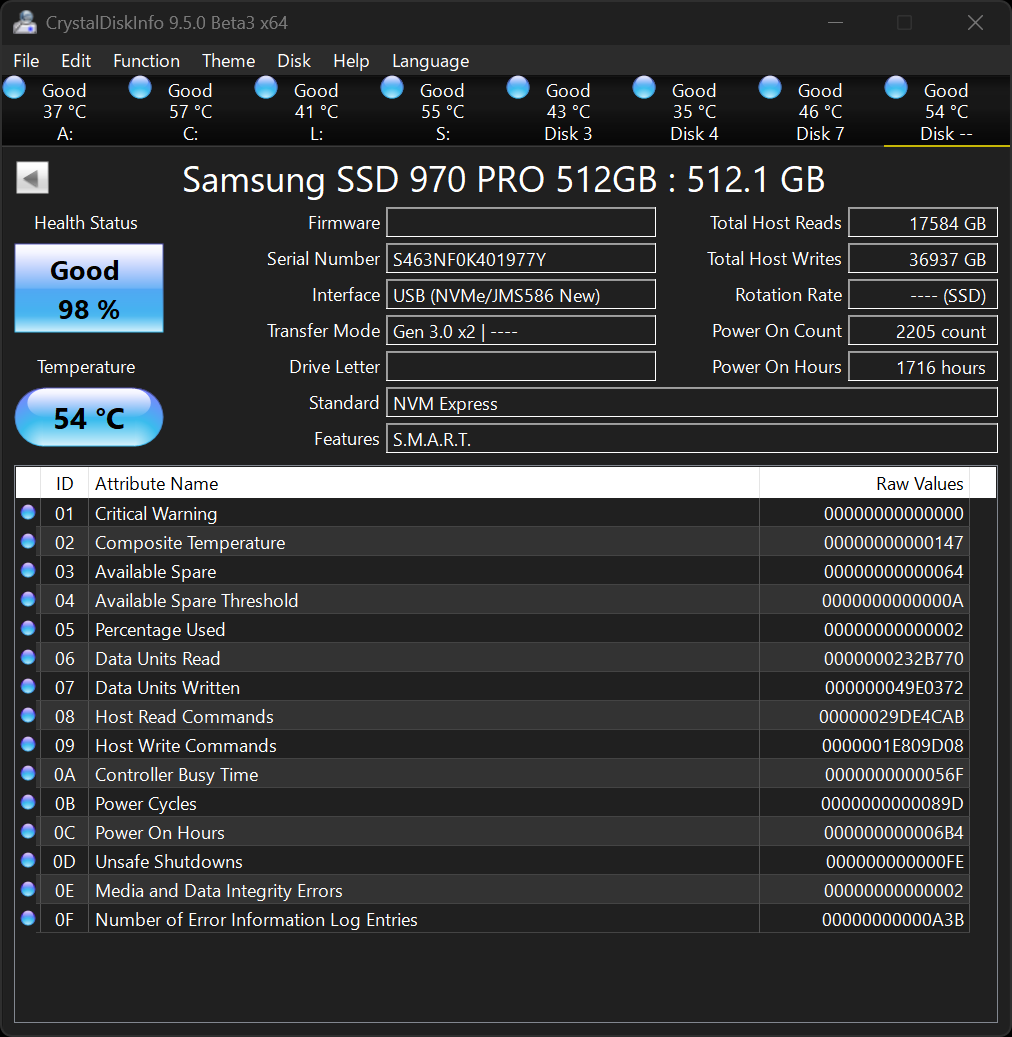This screenshot has width=1012, height=1037.
Task: Open the Language menu
Action: 430,61
